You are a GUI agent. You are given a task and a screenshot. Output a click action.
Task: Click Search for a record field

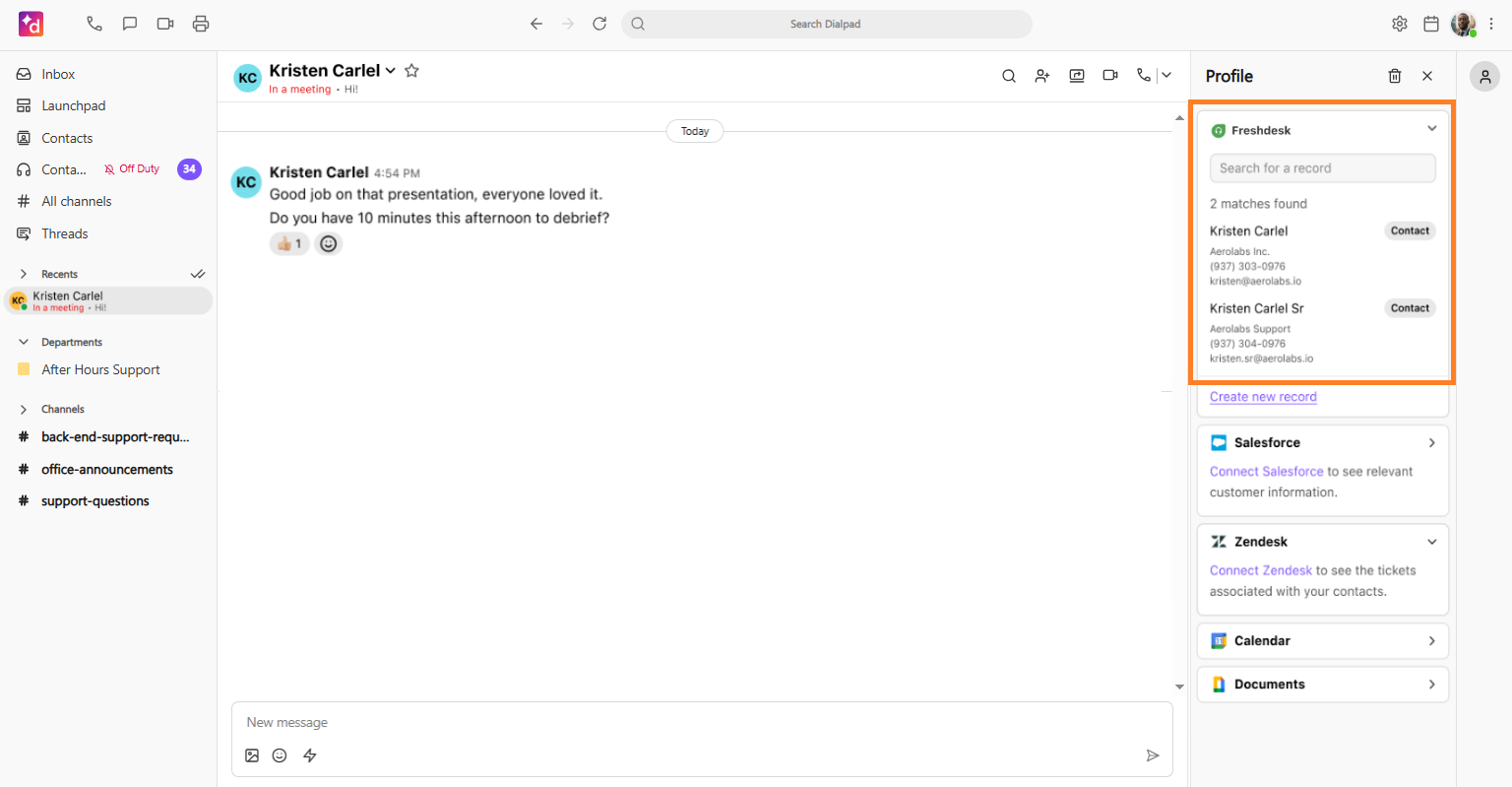(x=1322, y=168)
